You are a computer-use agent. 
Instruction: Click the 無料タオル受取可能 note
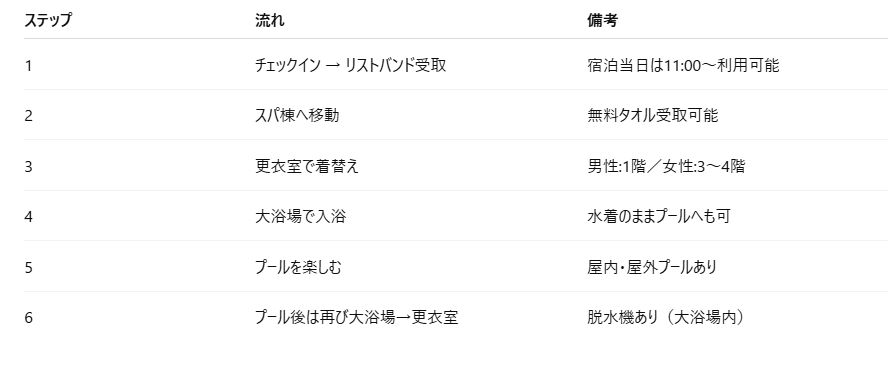click(x=653, y=115)
